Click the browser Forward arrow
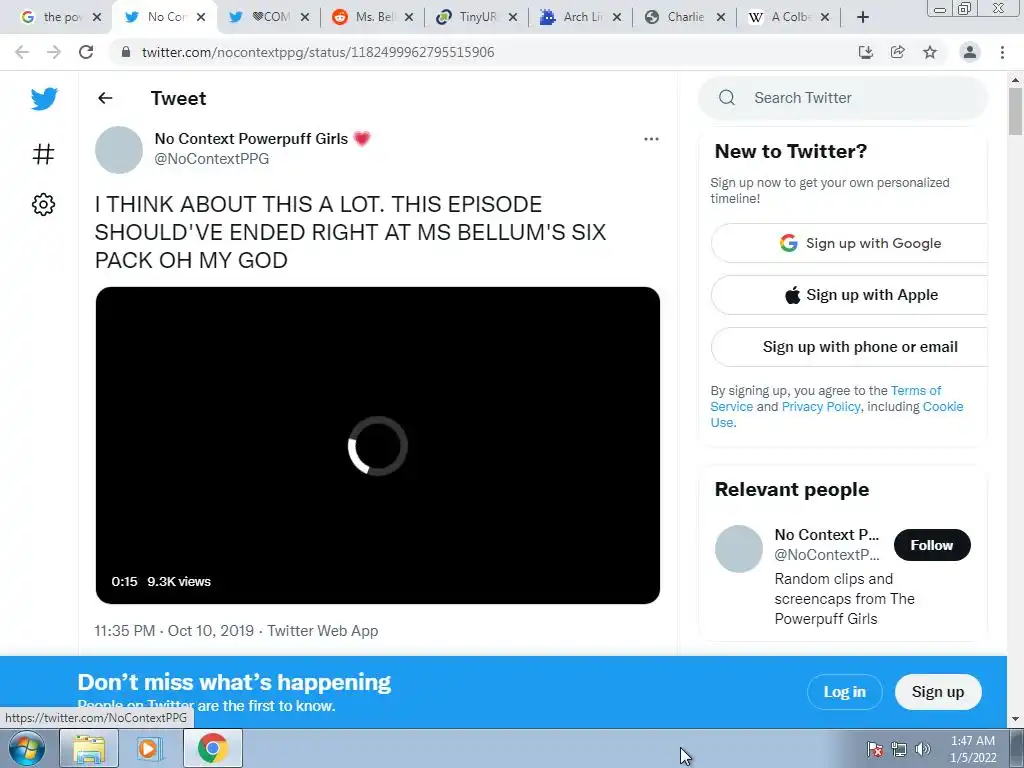The height and width of the screenshot is (768, 1024). click(x=54, y=52)
